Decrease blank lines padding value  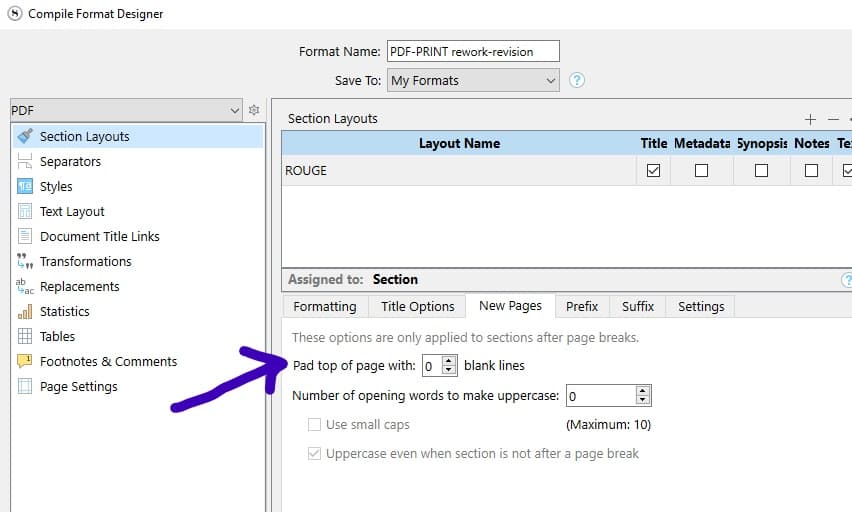pos(449,370)
